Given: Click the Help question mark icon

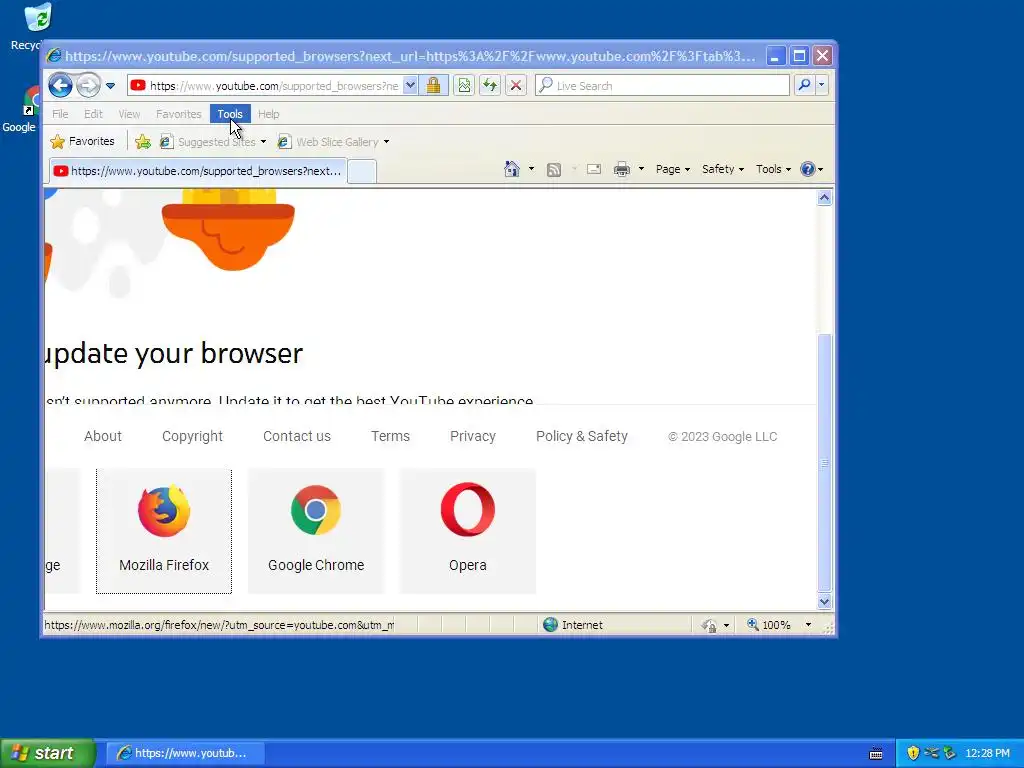Looking at the screenshot, I should (808, 169).
